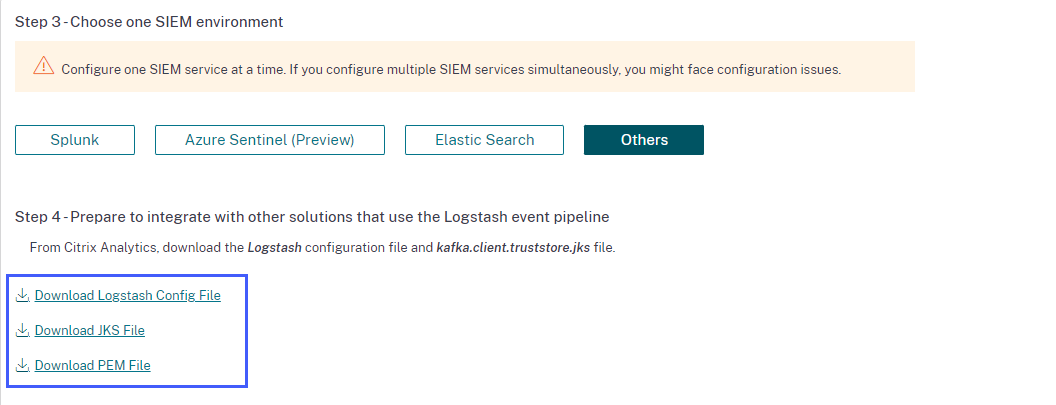The height and width of the screenshot is (405, 1056).
Task: Open the Download Logstash Config File link
Action: pos(127,295)
